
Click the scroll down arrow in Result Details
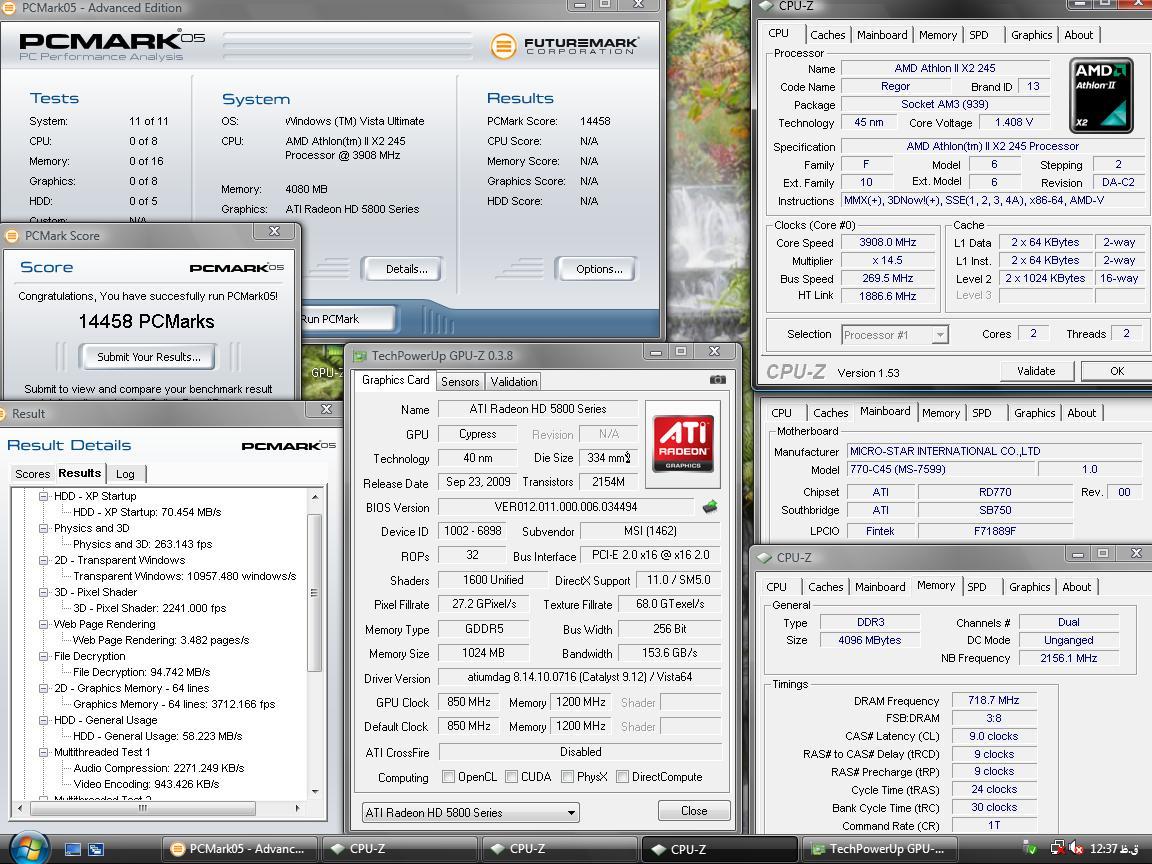point(314,792)
